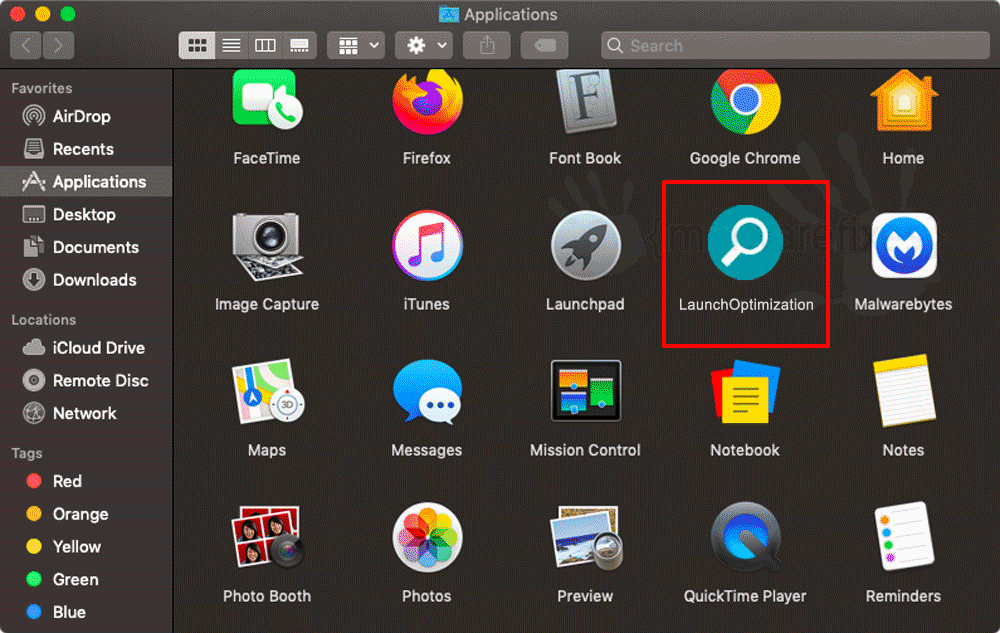Viewport: 1000px width, 633px height.
Task: Select the Maps app icon
Action: (x=267, y=391)
